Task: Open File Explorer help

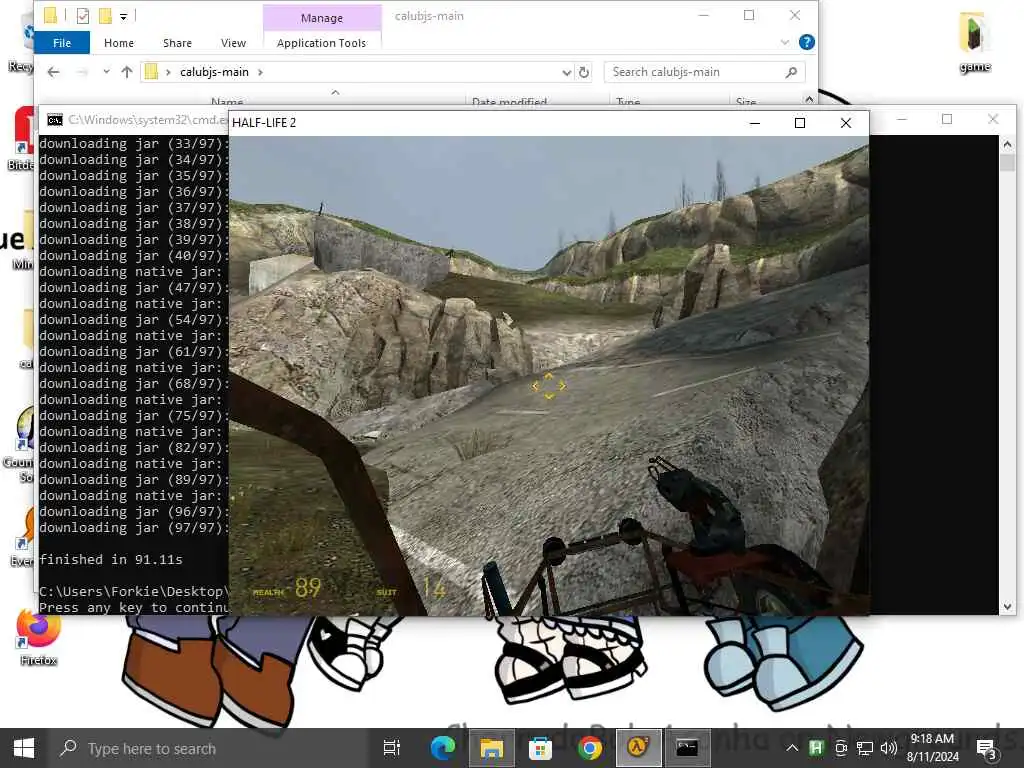Action: [807, 42]
